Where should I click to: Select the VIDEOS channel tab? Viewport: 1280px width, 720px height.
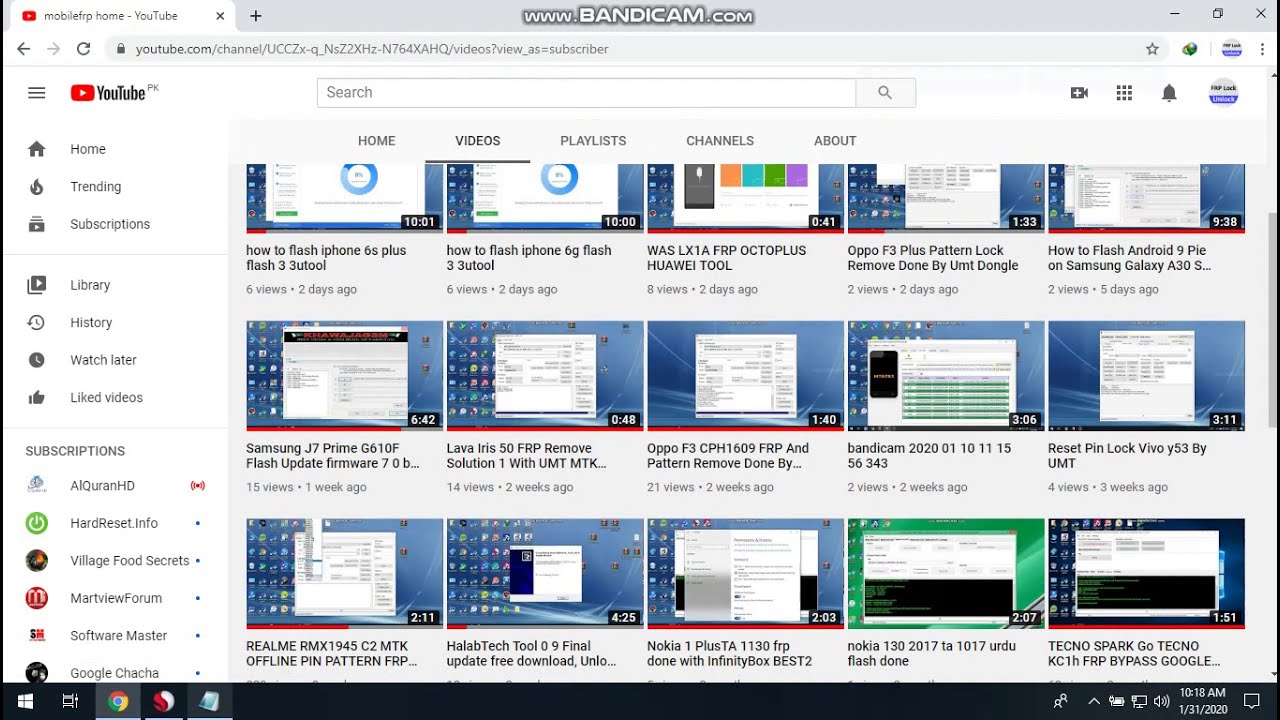coord(478,141)
